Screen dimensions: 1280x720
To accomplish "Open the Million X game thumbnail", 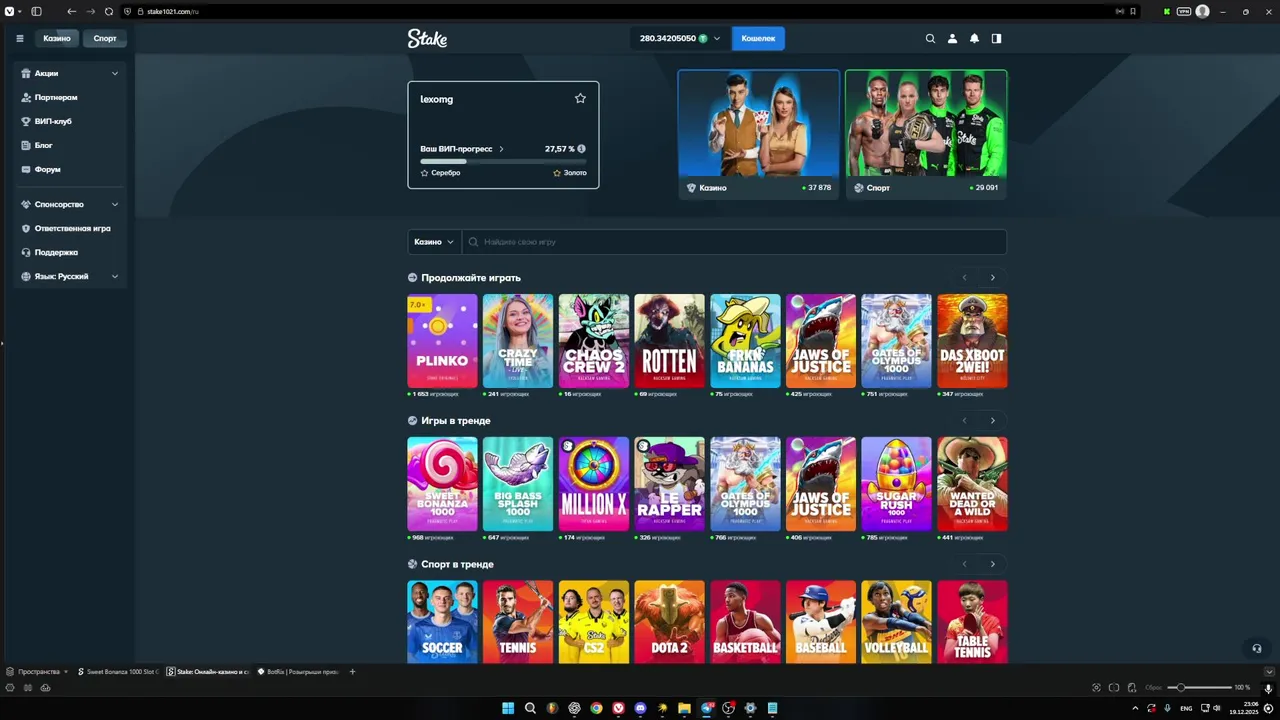I will (x=594, y=484).
